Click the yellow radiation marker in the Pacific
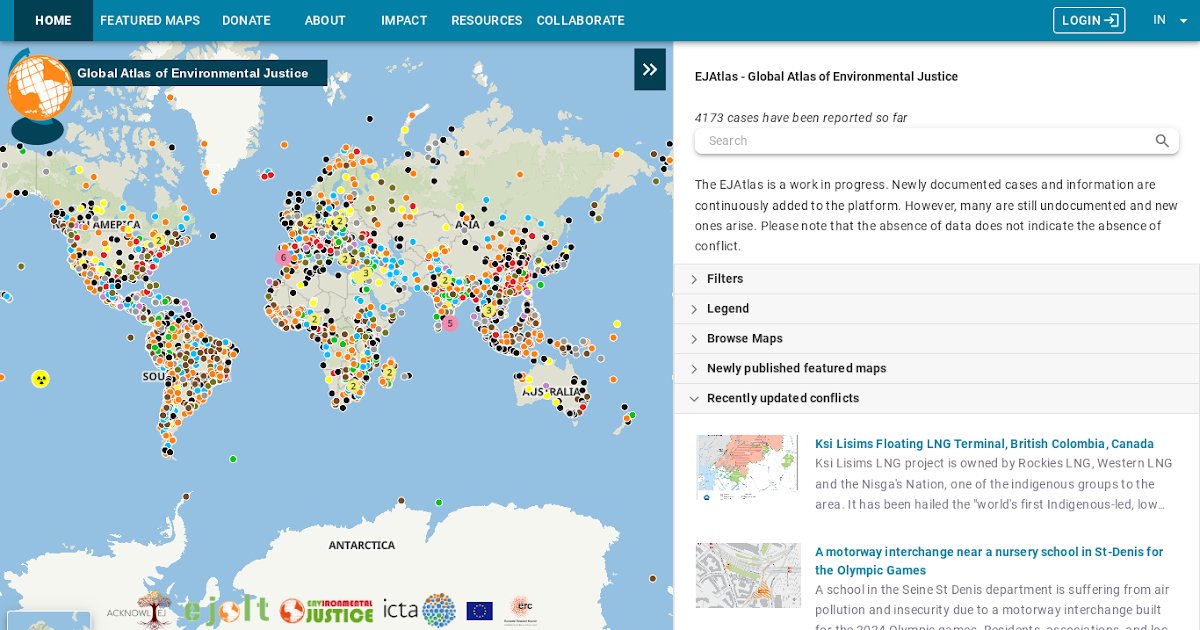Screen dimensions: 1200x630 [41, 379]
